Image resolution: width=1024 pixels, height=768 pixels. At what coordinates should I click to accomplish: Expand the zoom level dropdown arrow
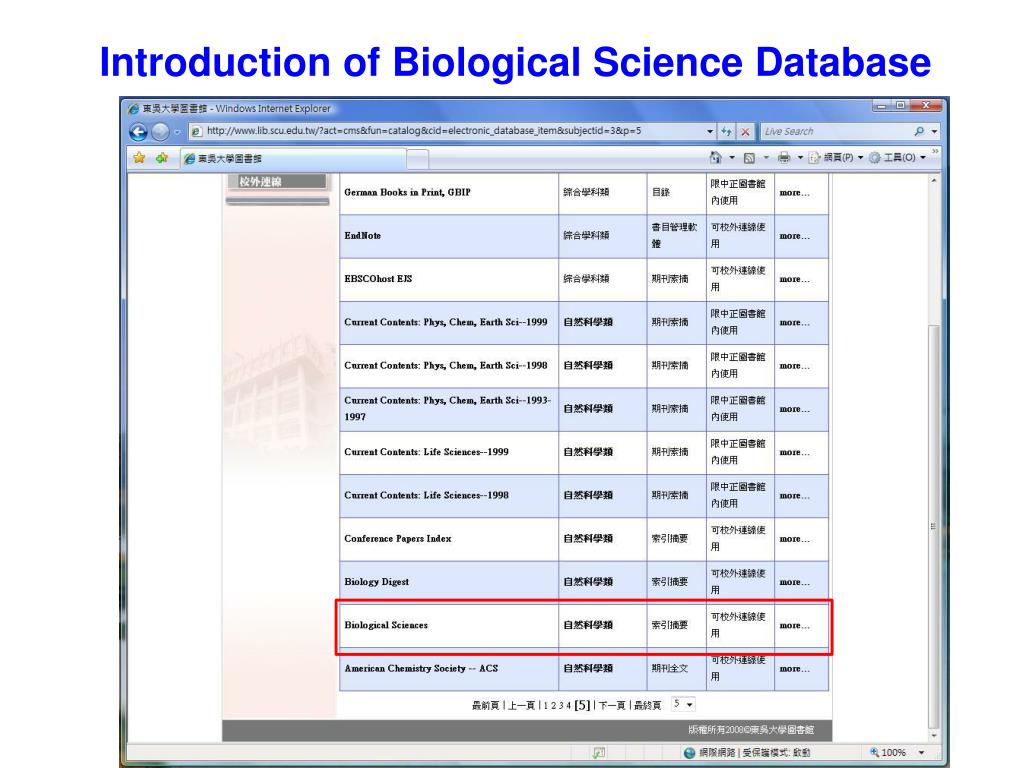pyautogui.click(x=921, y=753)
